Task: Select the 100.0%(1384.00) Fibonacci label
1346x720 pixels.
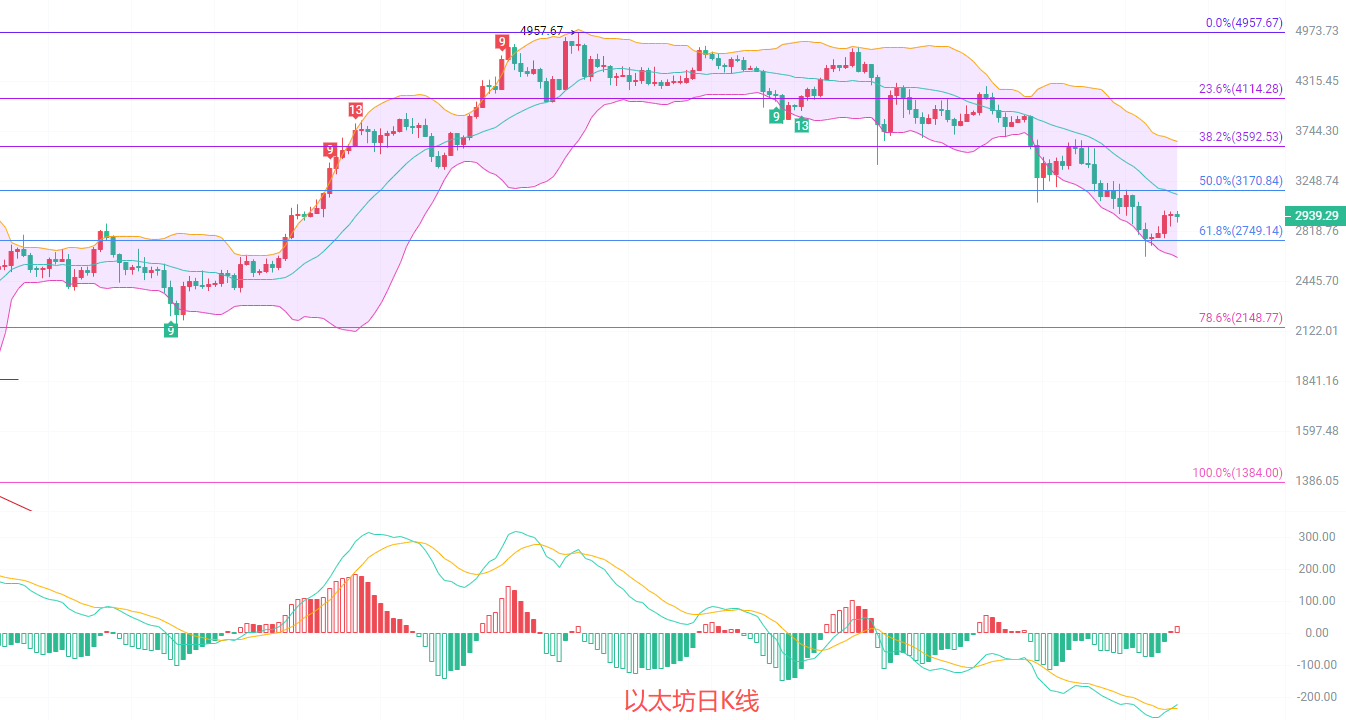Action: pyautogui.click(x=1237, y=473)
